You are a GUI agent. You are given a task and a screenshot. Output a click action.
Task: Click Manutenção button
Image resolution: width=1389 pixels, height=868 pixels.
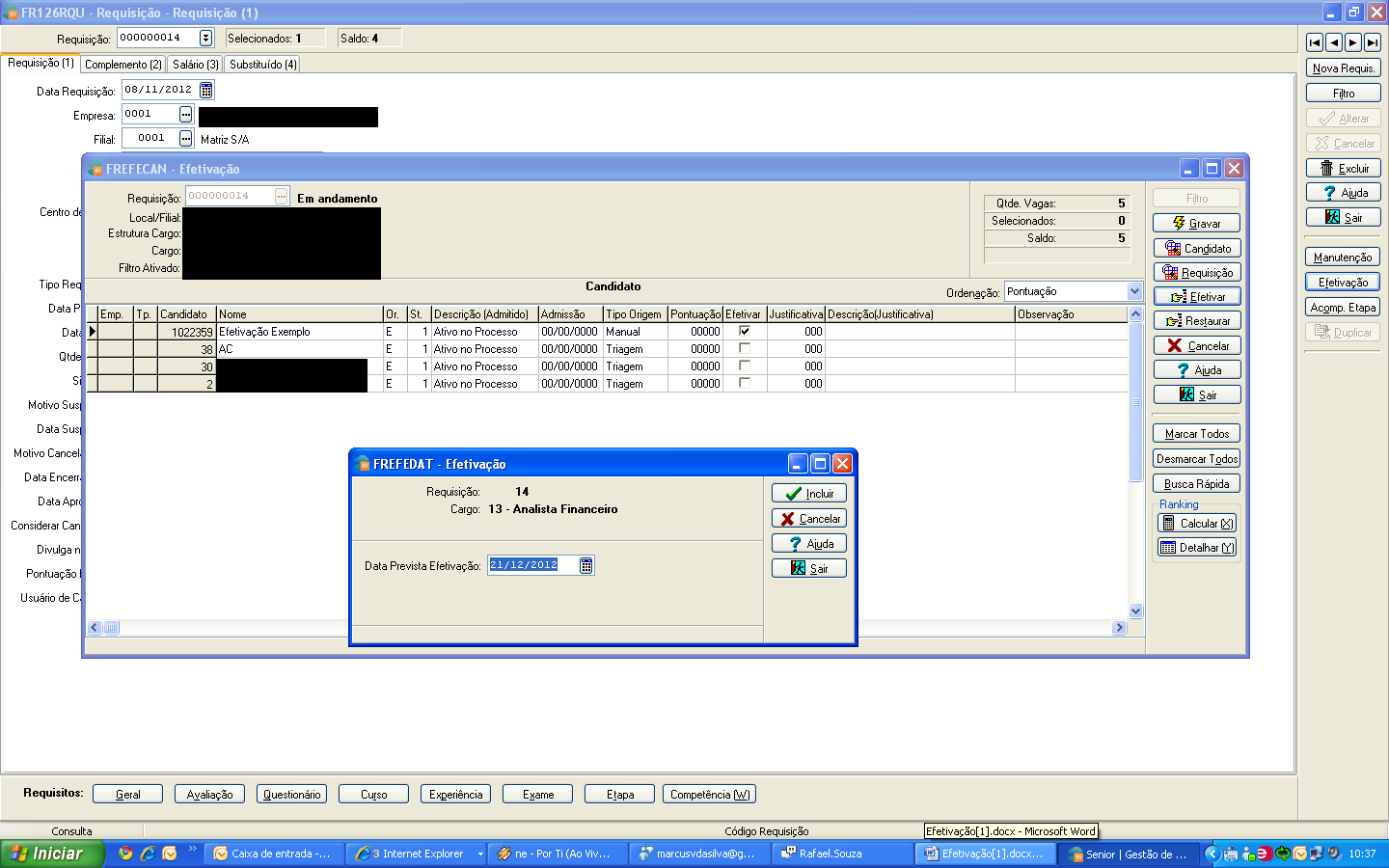click(1344, 257)
